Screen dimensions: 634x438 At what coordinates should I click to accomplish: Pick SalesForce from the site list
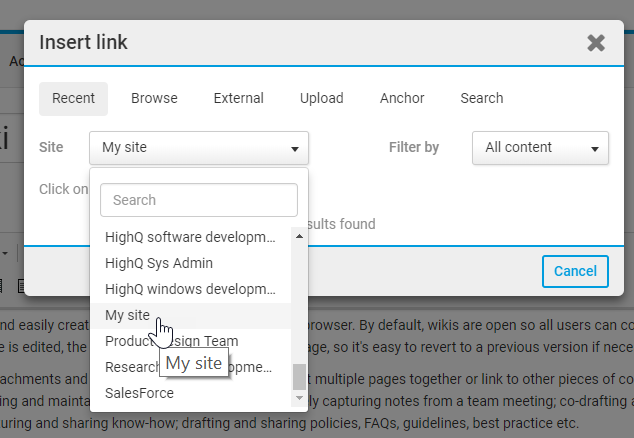tap(139, 393)
